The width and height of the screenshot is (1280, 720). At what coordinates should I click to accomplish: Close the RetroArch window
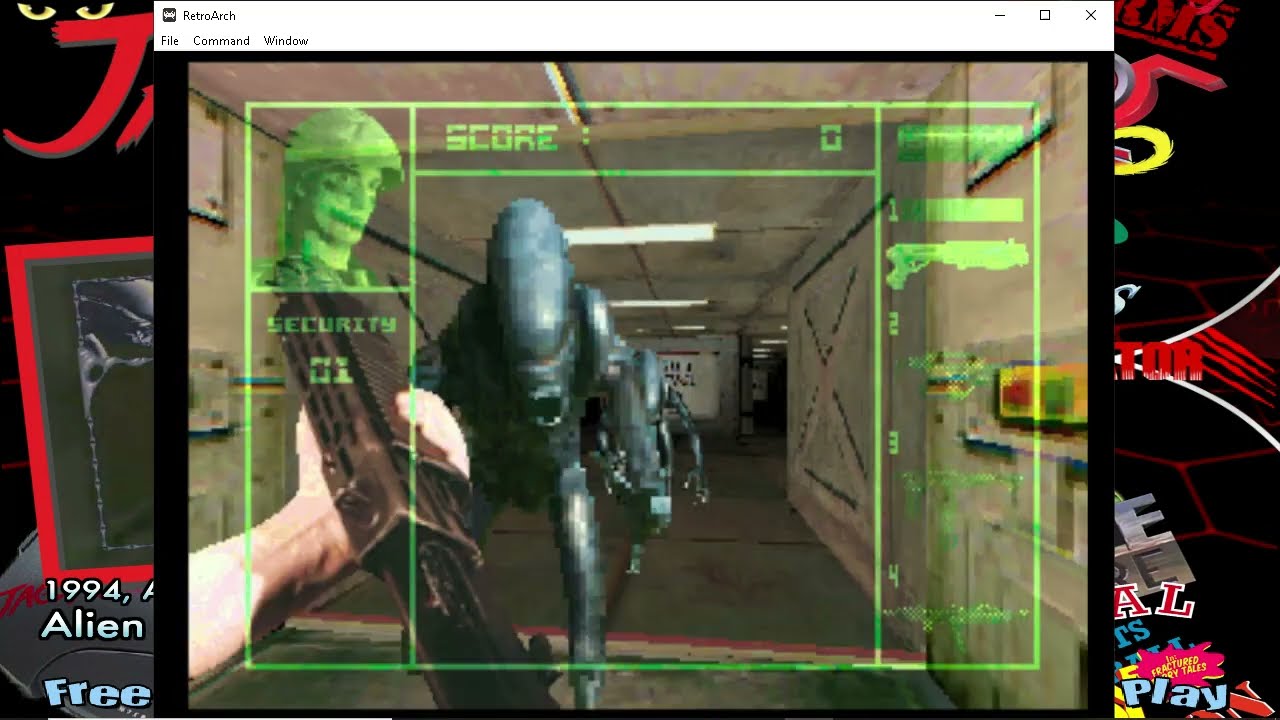point(1091,15)
